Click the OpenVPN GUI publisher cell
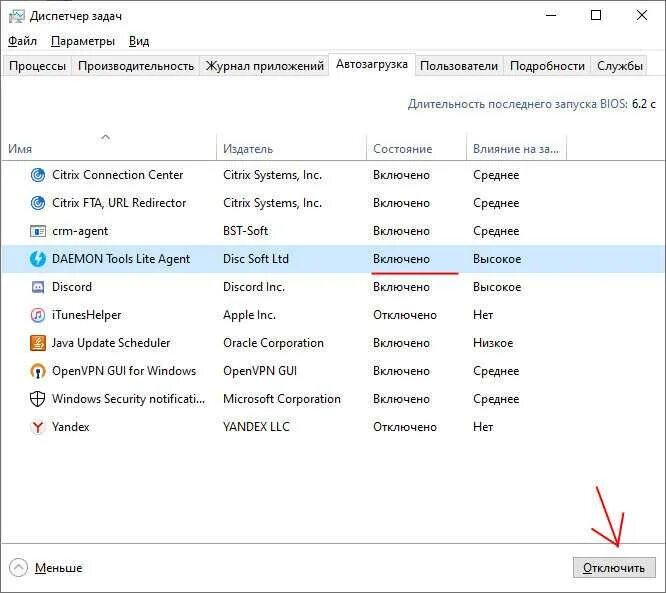The width and height of the screenshot is (666, 593). [x=260, y=371]
